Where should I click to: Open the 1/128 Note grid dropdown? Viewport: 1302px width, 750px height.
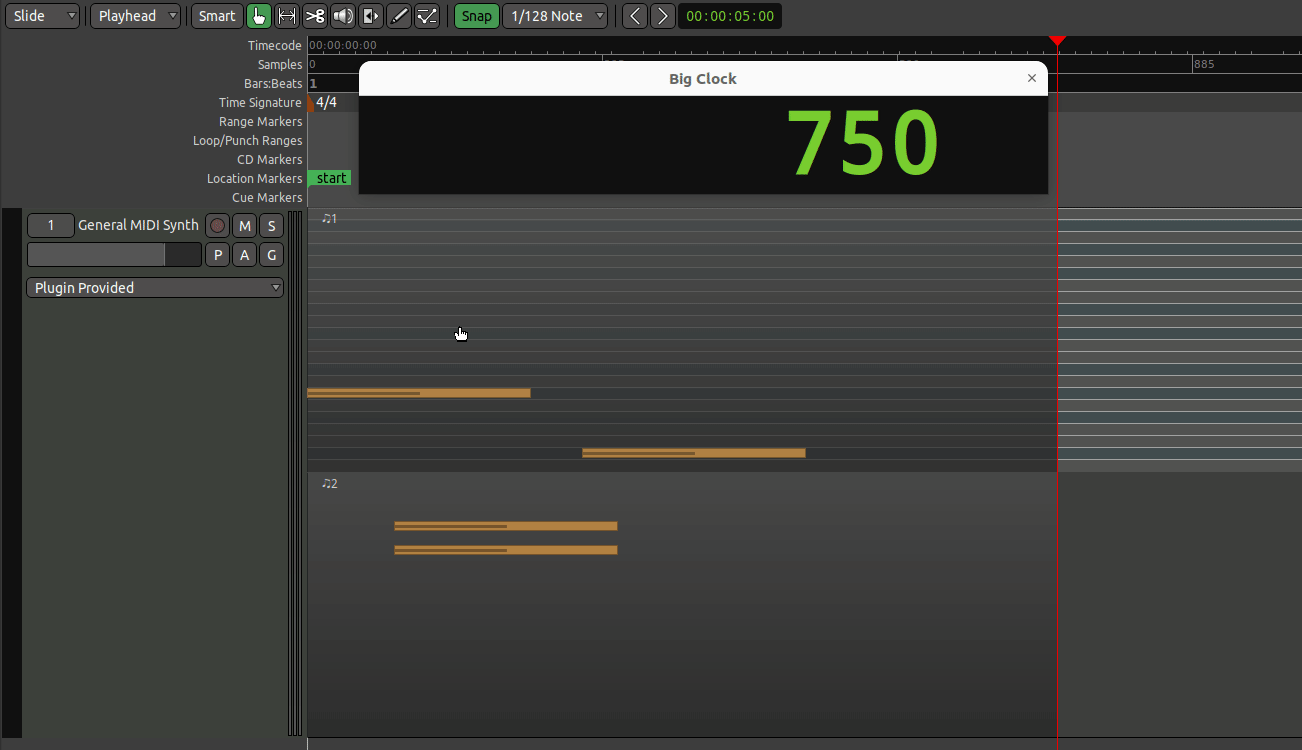(x=556, y=16)
